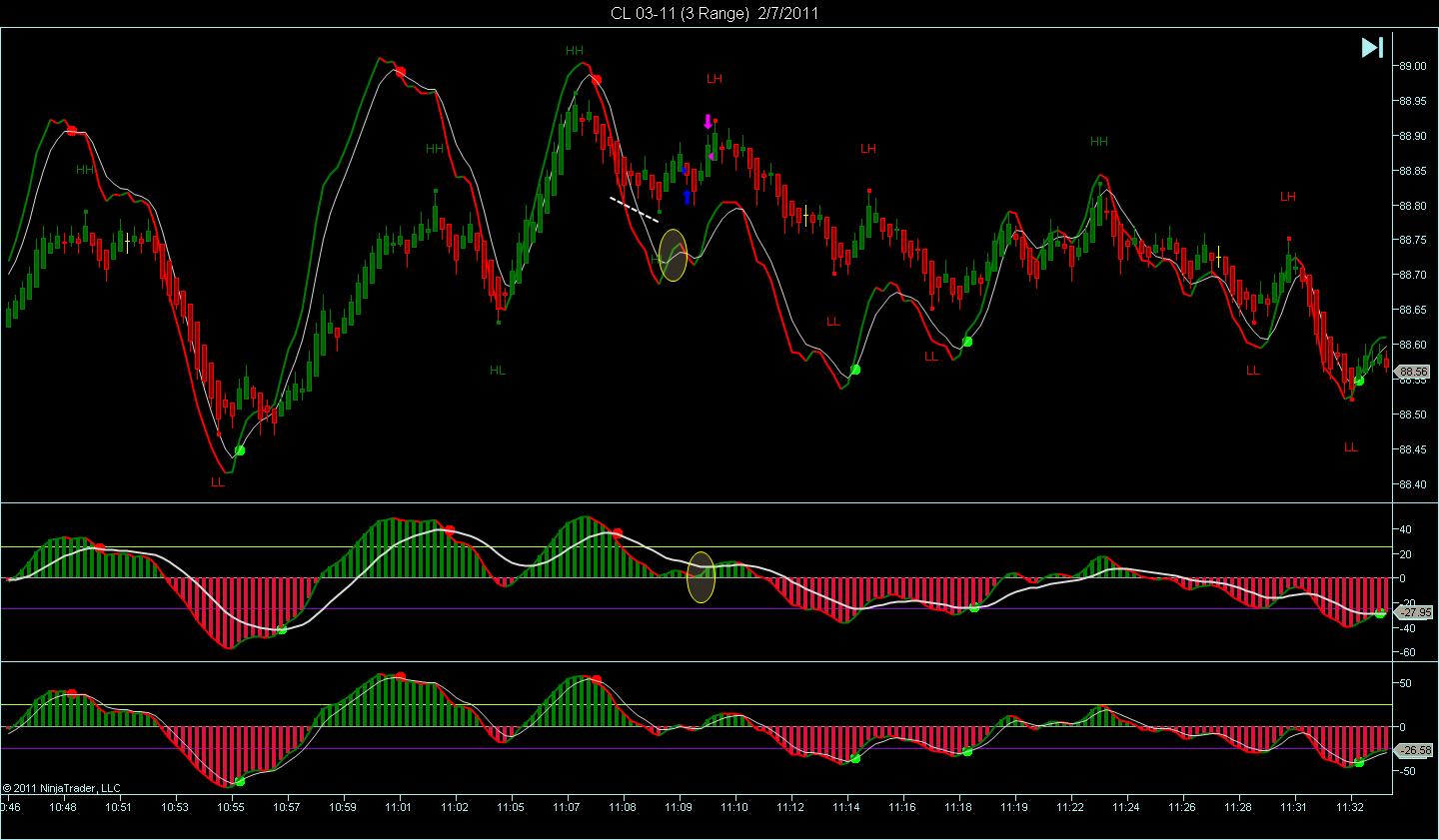Click the red dot at the 11:01 price peak

pos(400,72)
